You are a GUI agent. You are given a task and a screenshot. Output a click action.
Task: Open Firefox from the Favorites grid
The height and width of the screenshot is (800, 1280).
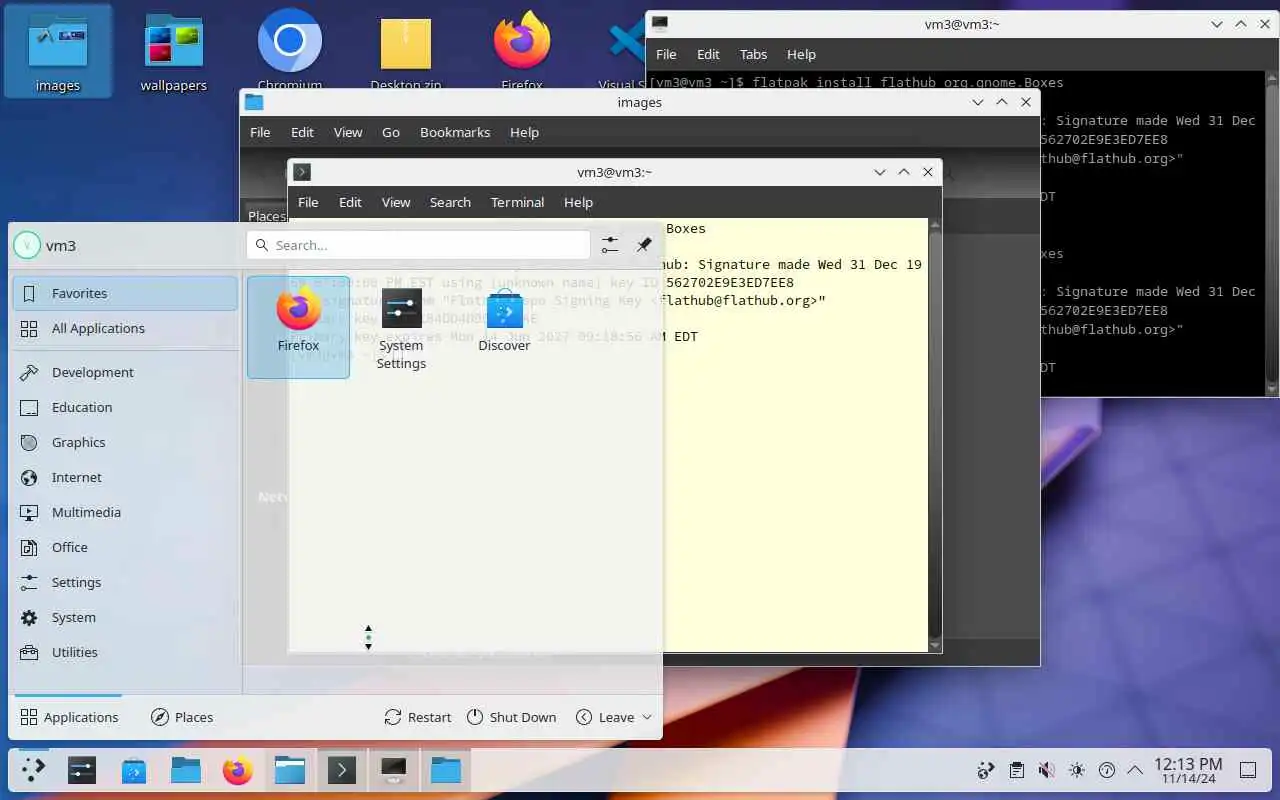coord(298,327)
